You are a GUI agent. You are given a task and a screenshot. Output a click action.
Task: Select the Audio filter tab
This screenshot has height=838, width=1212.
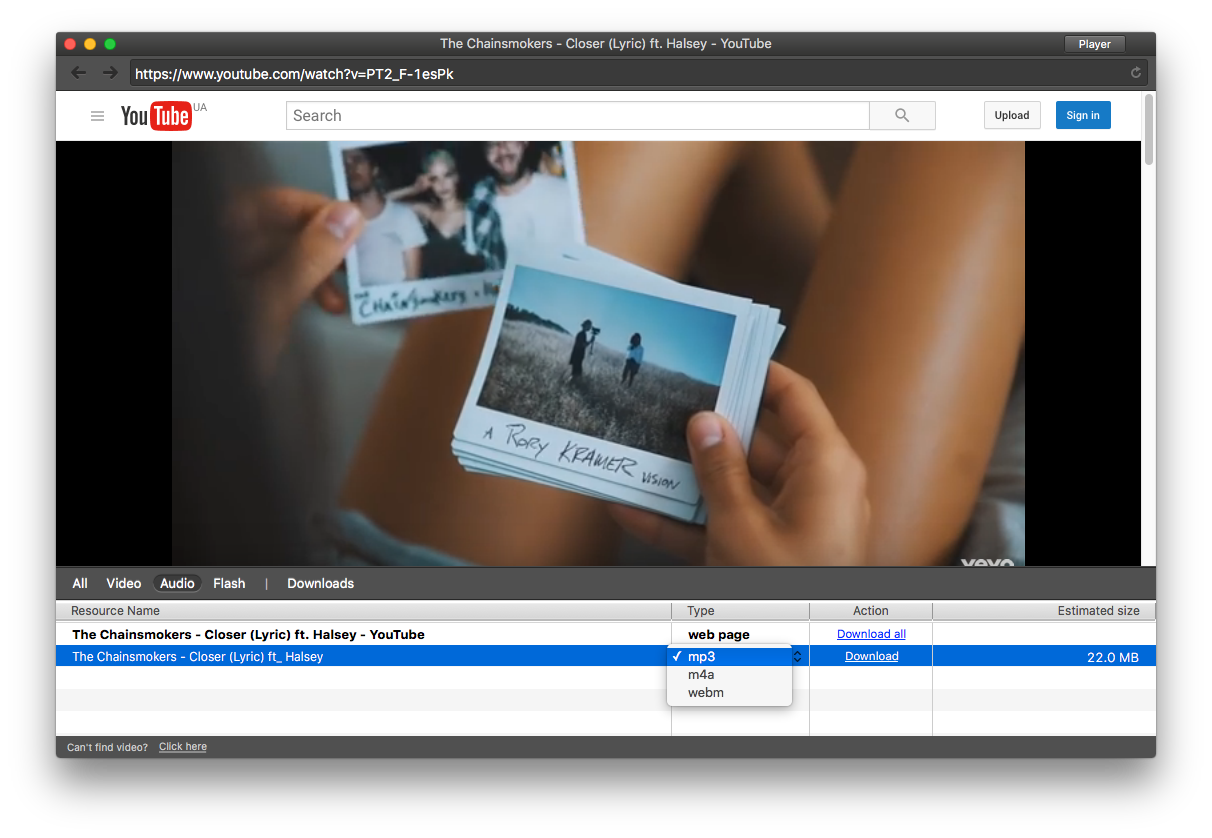pos(177,583)
